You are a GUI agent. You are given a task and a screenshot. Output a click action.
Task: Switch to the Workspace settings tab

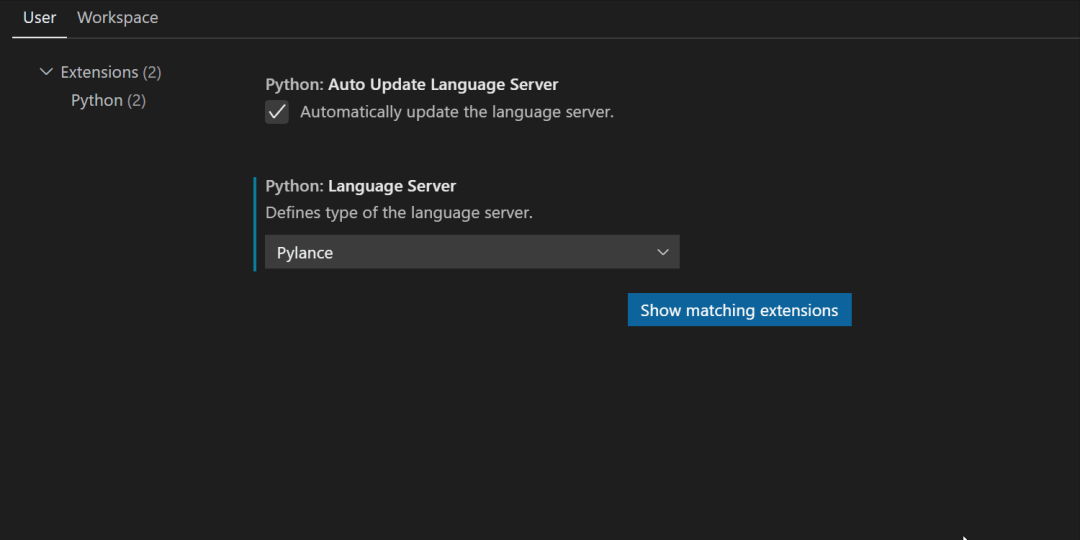(x=117, y=18)
